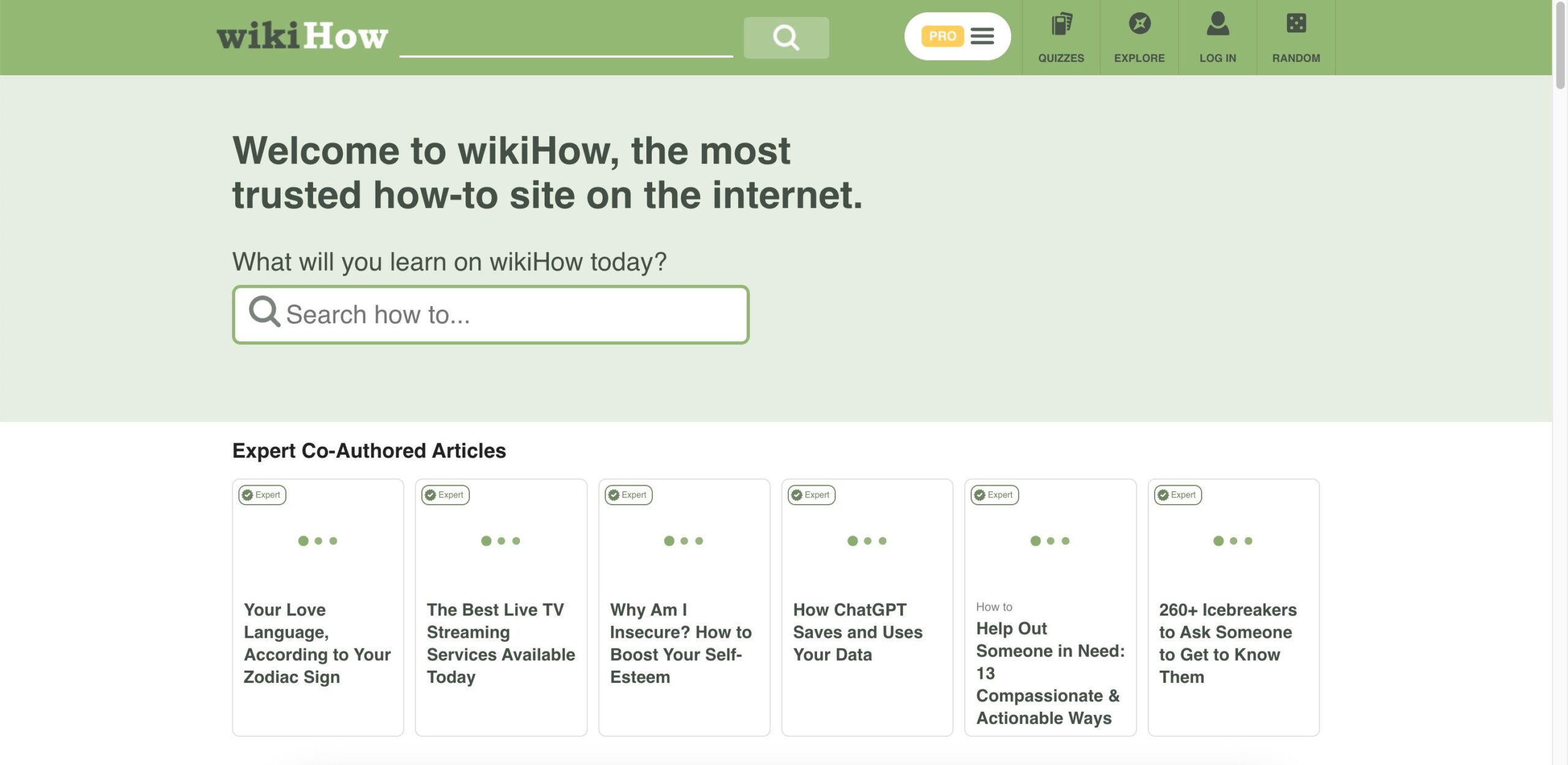Click loading thumbnail of Icebreakers card

pyautogui.click(x=1234, y=541)
